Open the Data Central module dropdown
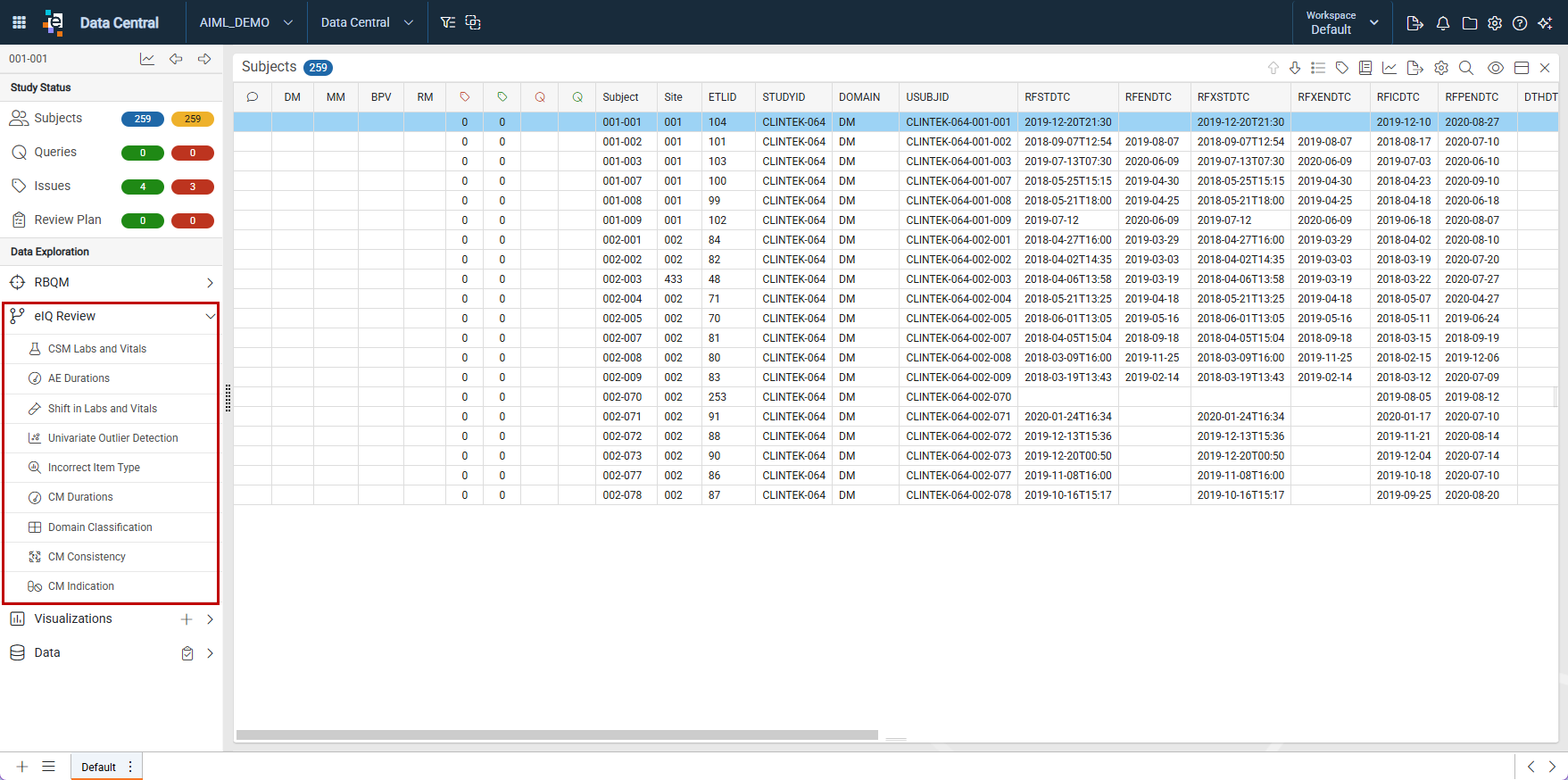Viewport: 1568px width, 780px height. (x=367, y=22)
